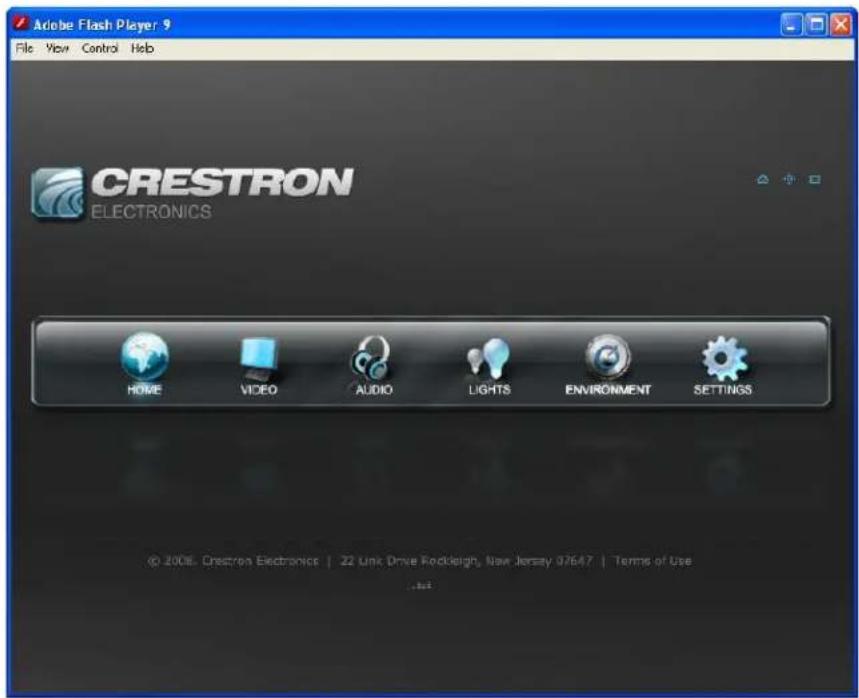
Task: Click the ELECTRONICS text below the logo
Action: (151, 211)
